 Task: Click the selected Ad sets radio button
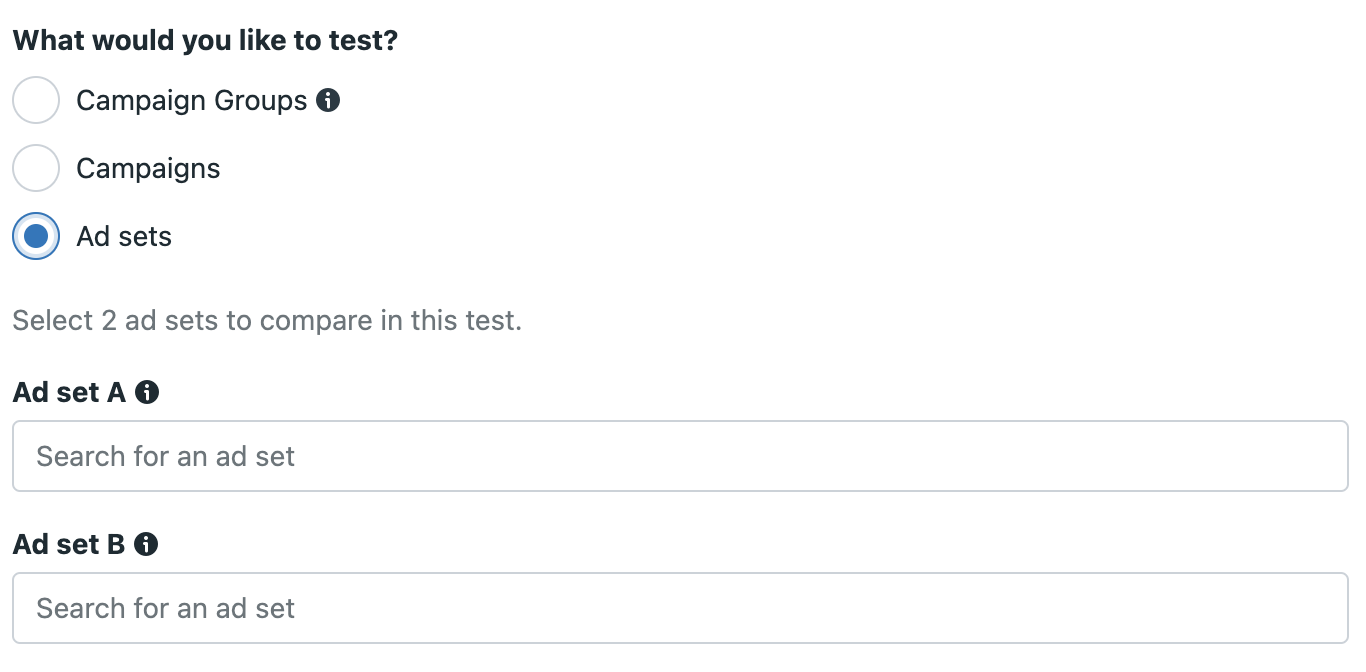36,236
